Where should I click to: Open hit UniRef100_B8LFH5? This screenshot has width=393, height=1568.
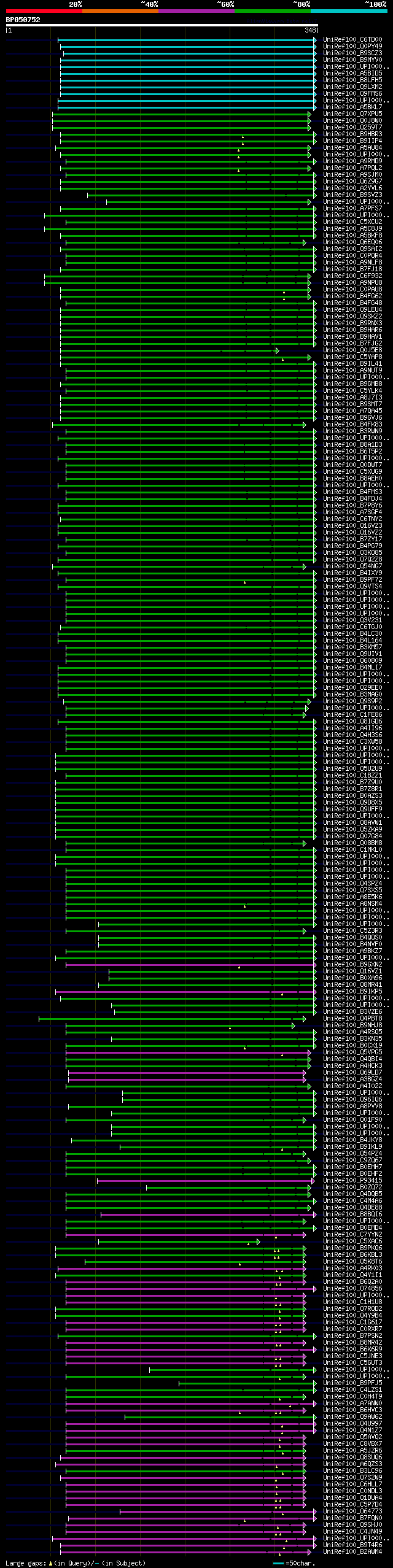352,80
